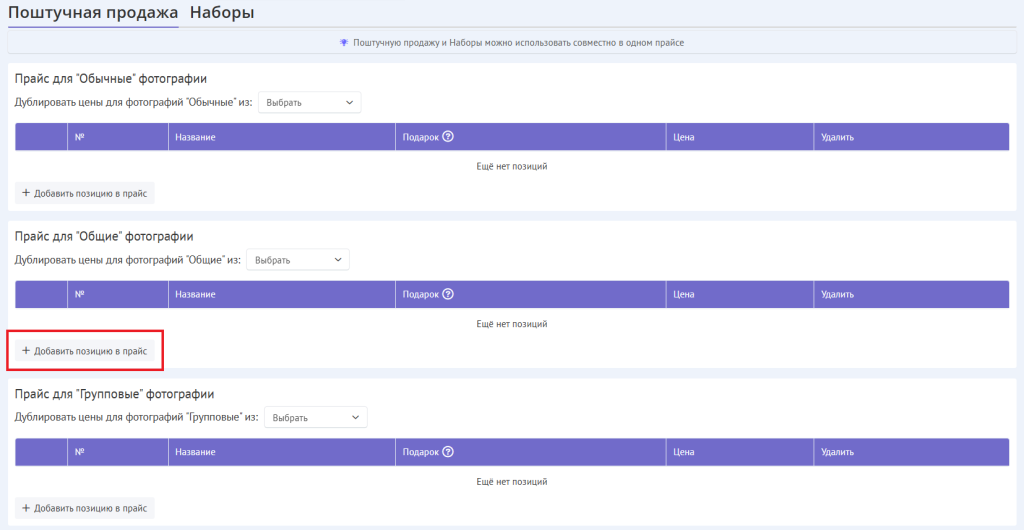The image size is (1024, 530).
Task: Click "Цена" column header in "Обычные" table
Action: click(x=684, y=137)
